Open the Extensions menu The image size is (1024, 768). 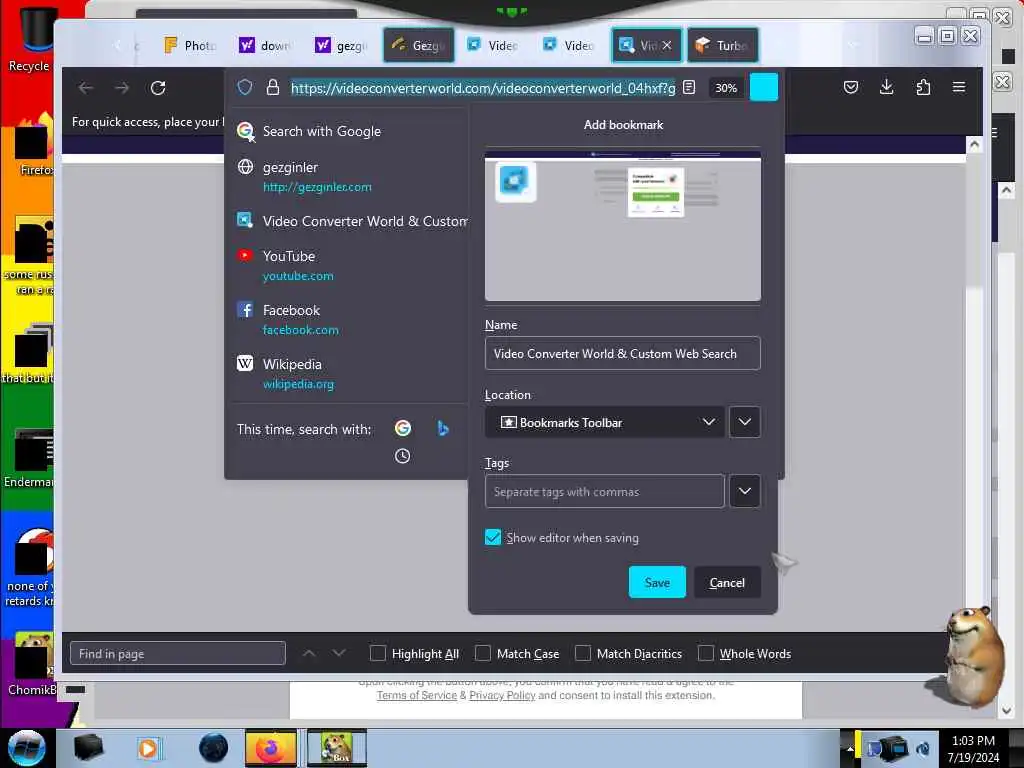point(923,87)
